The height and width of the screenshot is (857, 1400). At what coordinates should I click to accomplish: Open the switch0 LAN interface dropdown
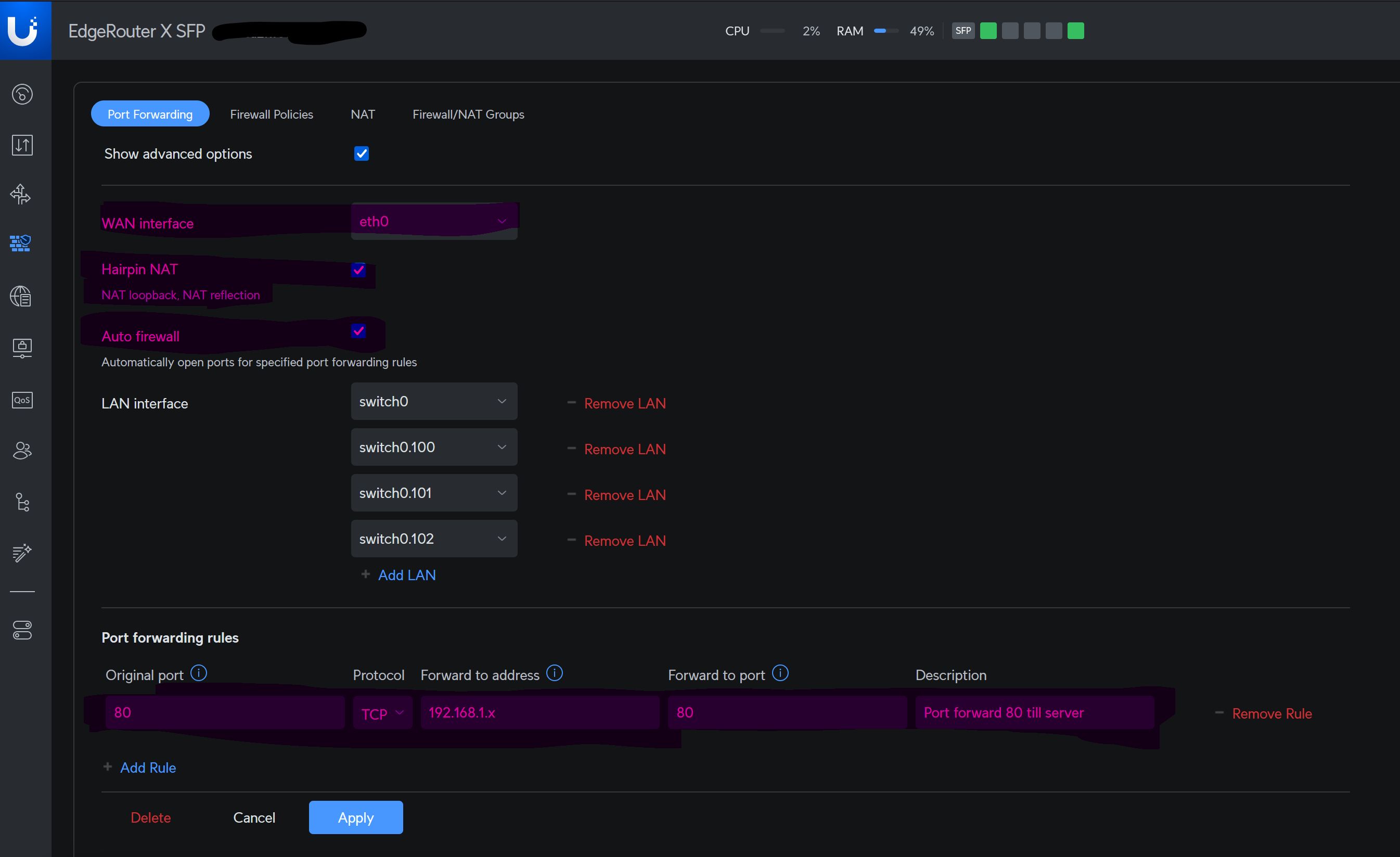434,401
